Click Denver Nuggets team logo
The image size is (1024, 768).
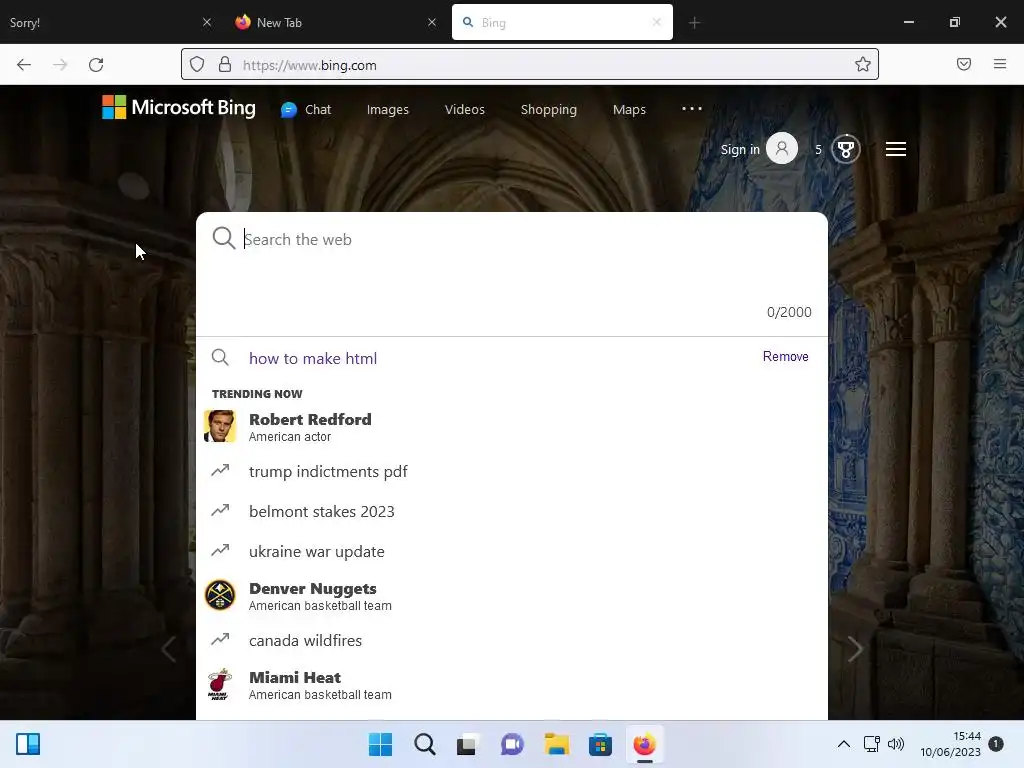point(220,596)
